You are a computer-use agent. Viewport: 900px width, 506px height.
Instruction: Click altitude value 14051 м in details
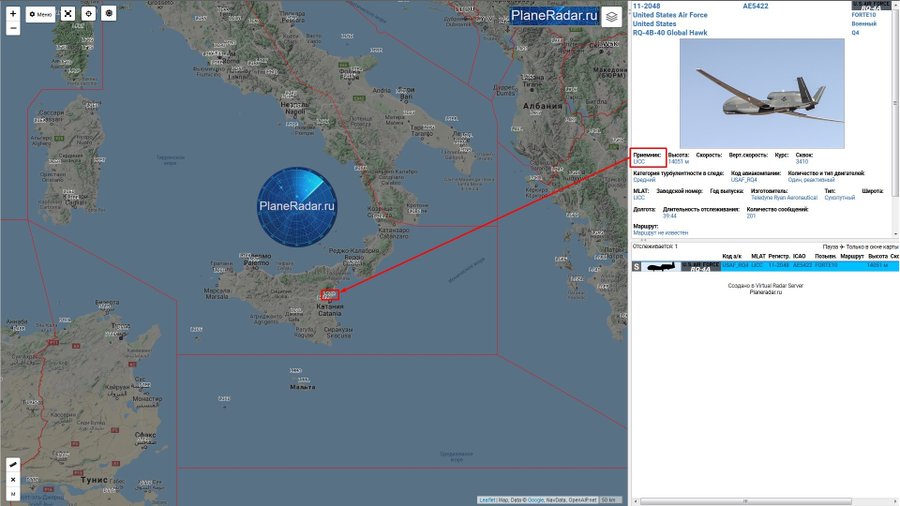678,162
